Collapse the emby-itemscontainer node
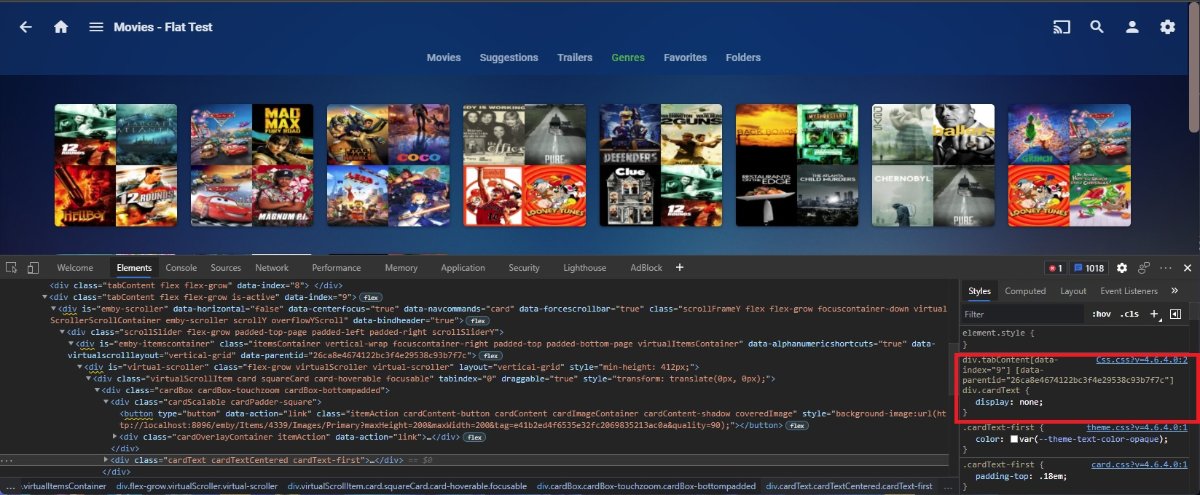This screenshot has height=495, width=1200. 72,344
